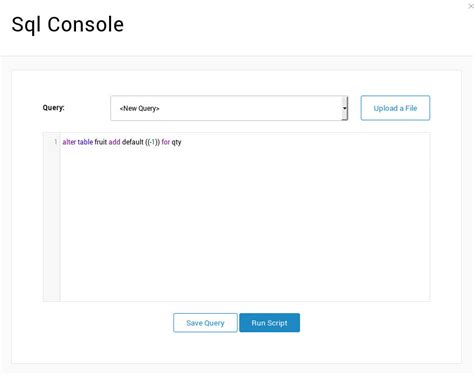Click the word 'qty' in the SQL statement
This screenshot has width=474, height=375.
[176, 142]
